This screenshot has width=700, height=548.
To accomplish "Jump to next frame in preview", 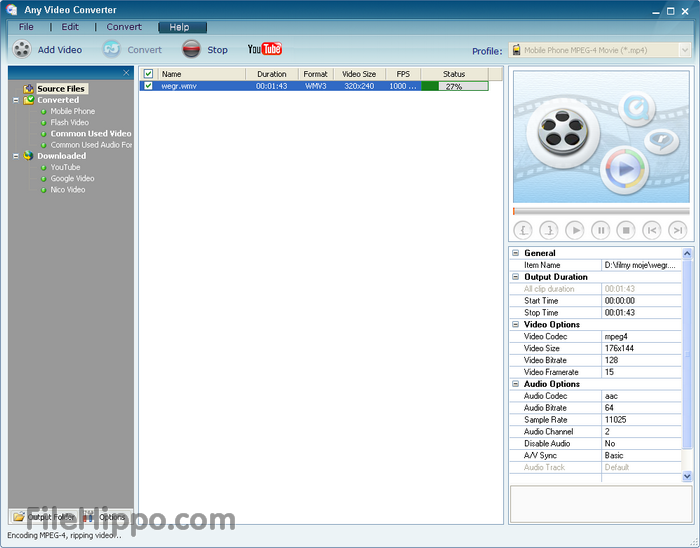I will pyautogui.click(x=678, y=230).
